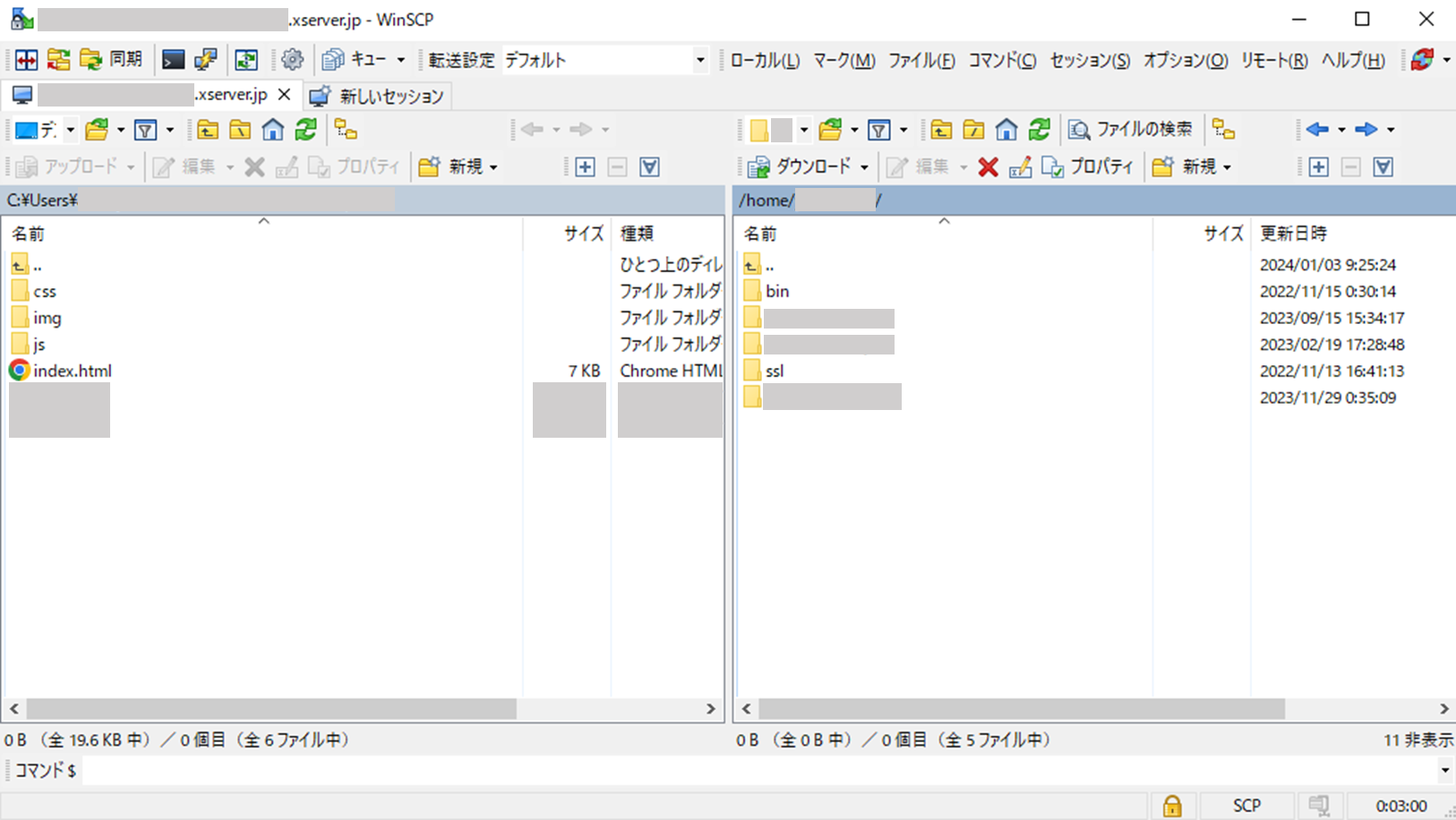This screenshot has height=820, width=1456.
Task: Expand the 転送設定 transfer settings dropdown
Action: [701, 59]
